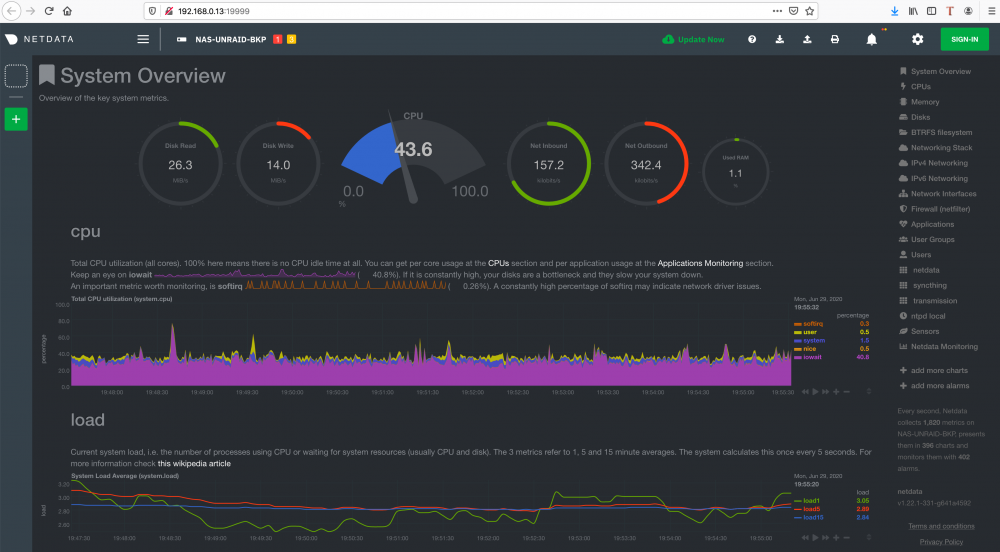
Task: Click the Save to Pocket icon
Action: coord(793,11)
